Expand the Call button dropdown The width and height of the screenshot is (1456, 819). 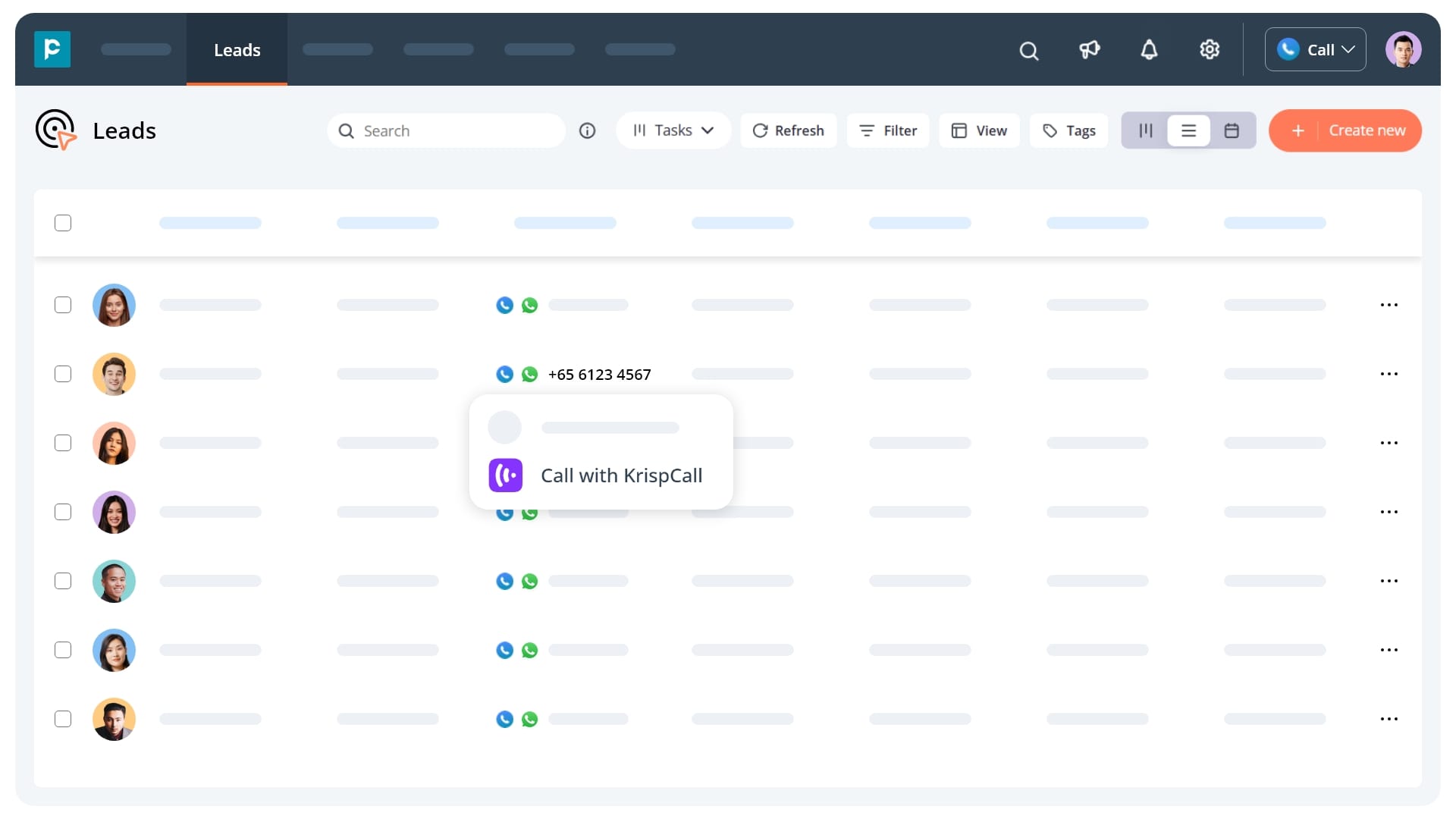pyautogui.click(x=1349, y=49)
